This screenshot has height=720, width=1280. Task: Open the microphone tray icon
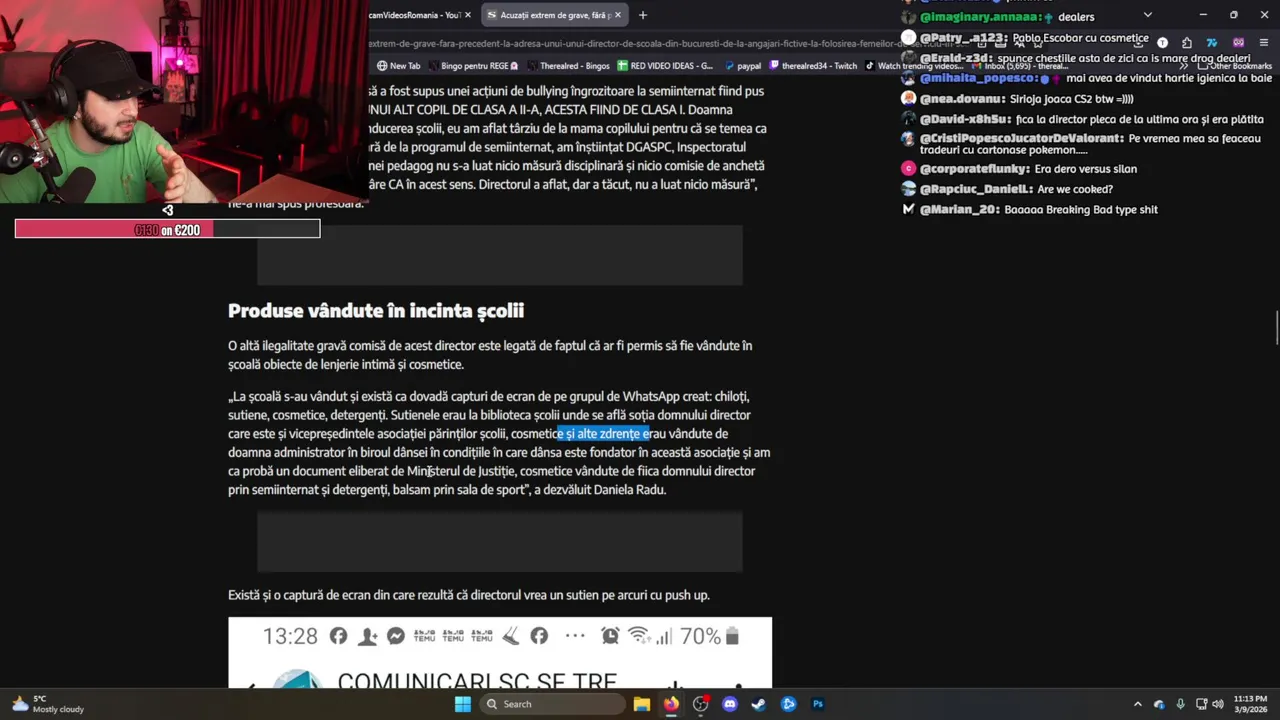(1181, 704)
